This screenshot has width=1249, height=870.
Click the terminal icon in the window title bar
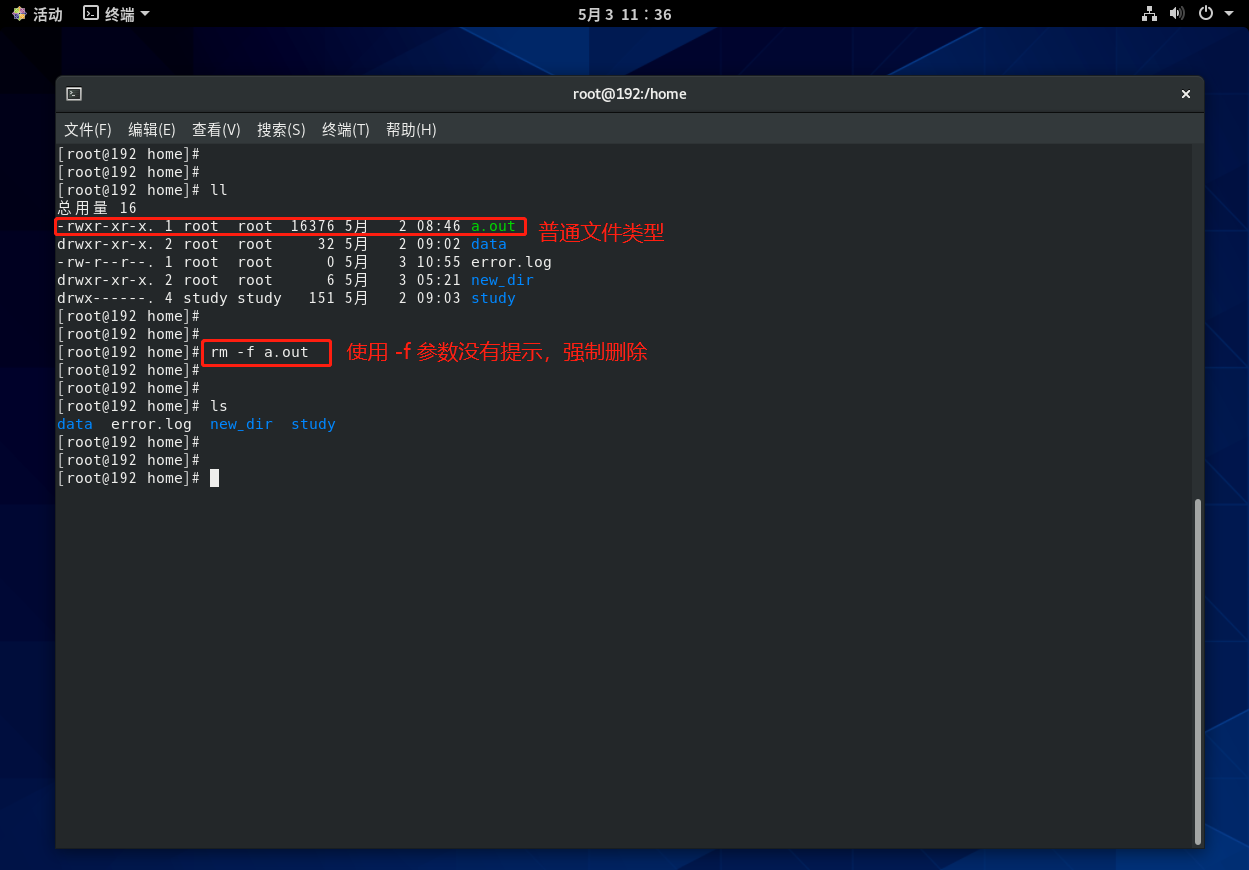tap(74, 94)
